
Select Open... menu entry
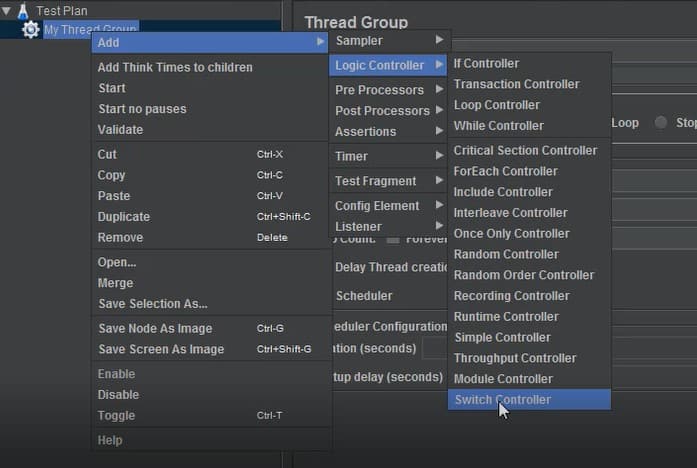pos(210,262)
